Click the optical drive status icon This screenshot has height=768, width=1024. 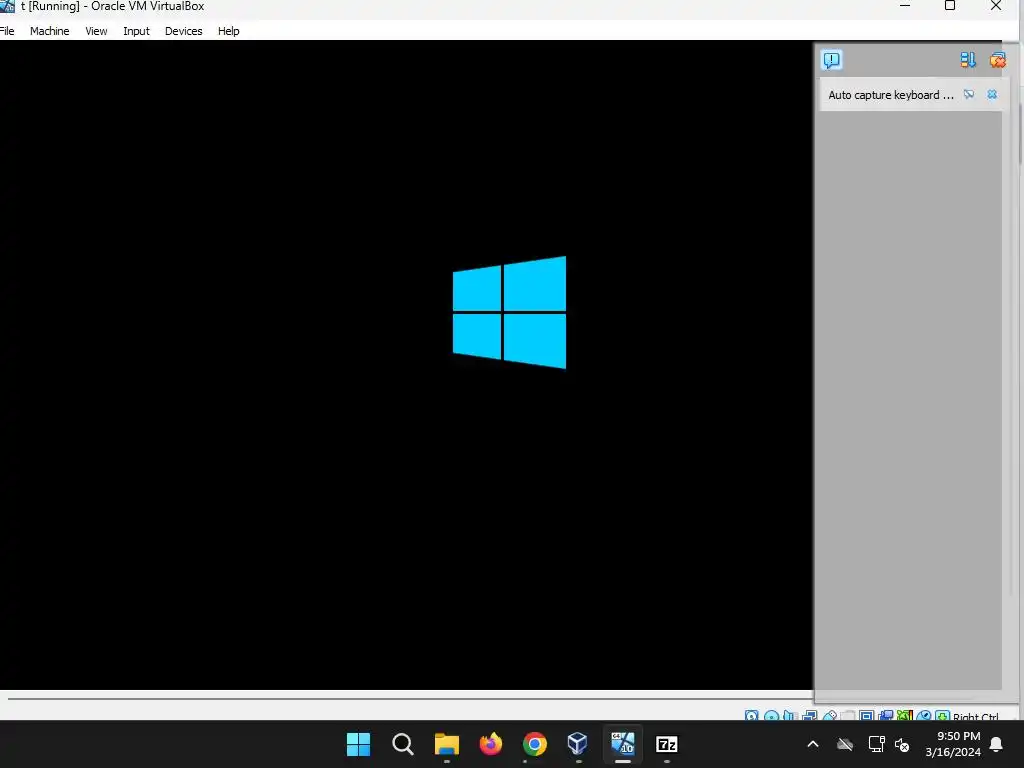click(x=772, y=716)
